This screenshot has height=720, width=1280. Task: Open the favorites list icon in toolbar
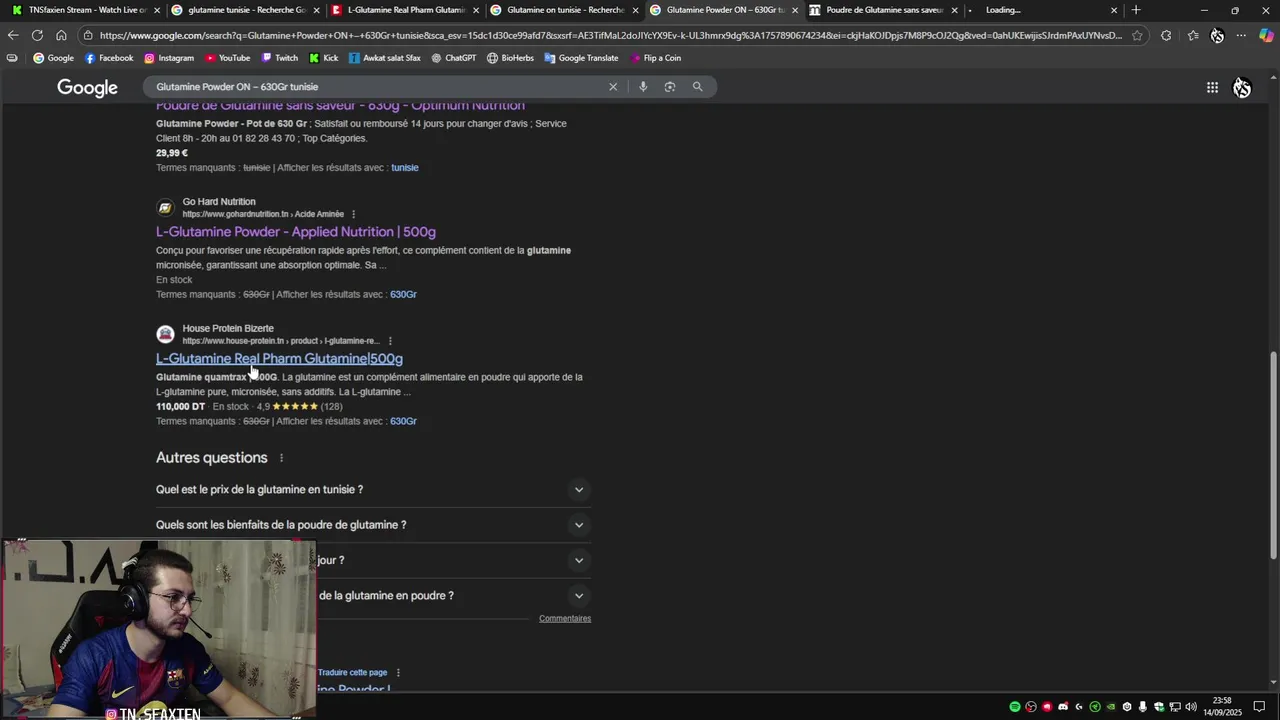pyautogui.click(x=1193, y=35)
